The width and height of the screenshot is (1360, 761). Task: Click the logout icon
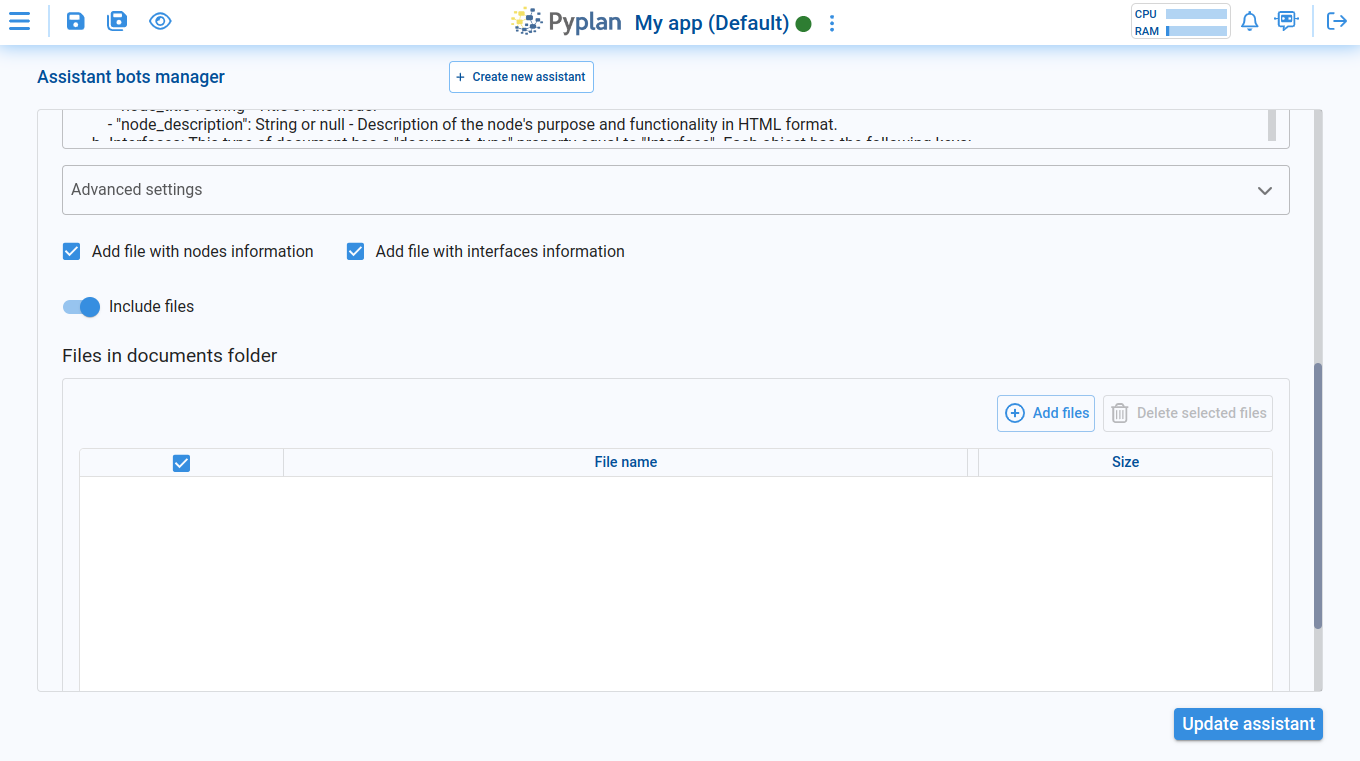[1337, 21]
